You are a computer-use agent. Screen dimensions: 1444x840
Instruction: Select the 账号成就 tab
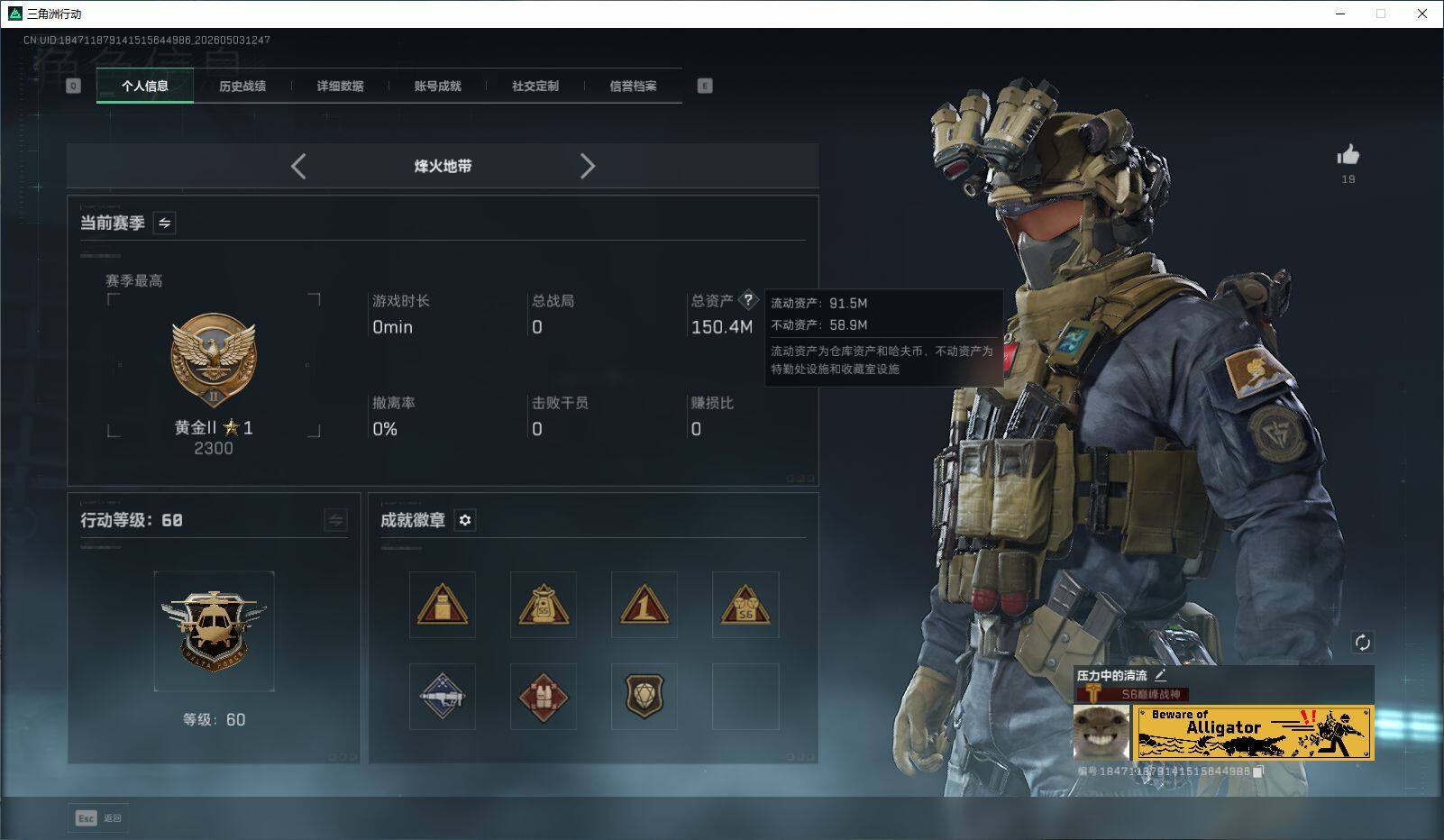tap(437, 86)
